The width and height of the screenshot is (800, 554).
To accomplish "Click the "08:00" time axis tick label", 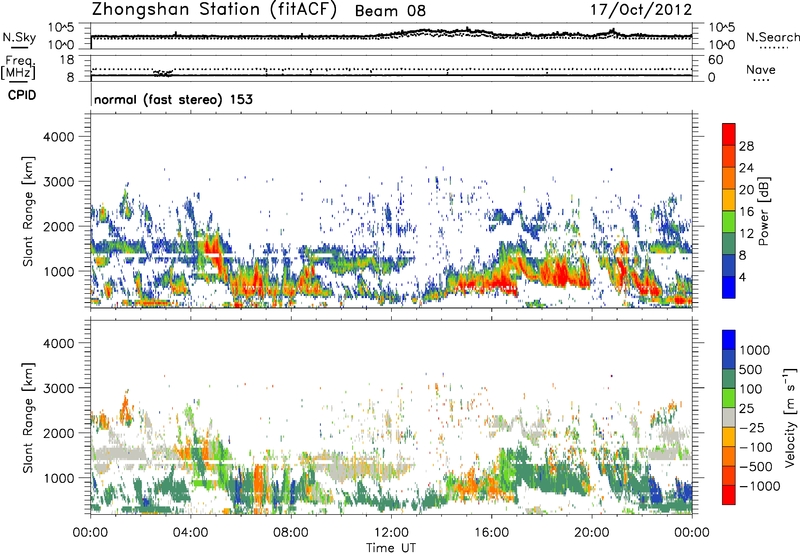I will coord(291,533).
